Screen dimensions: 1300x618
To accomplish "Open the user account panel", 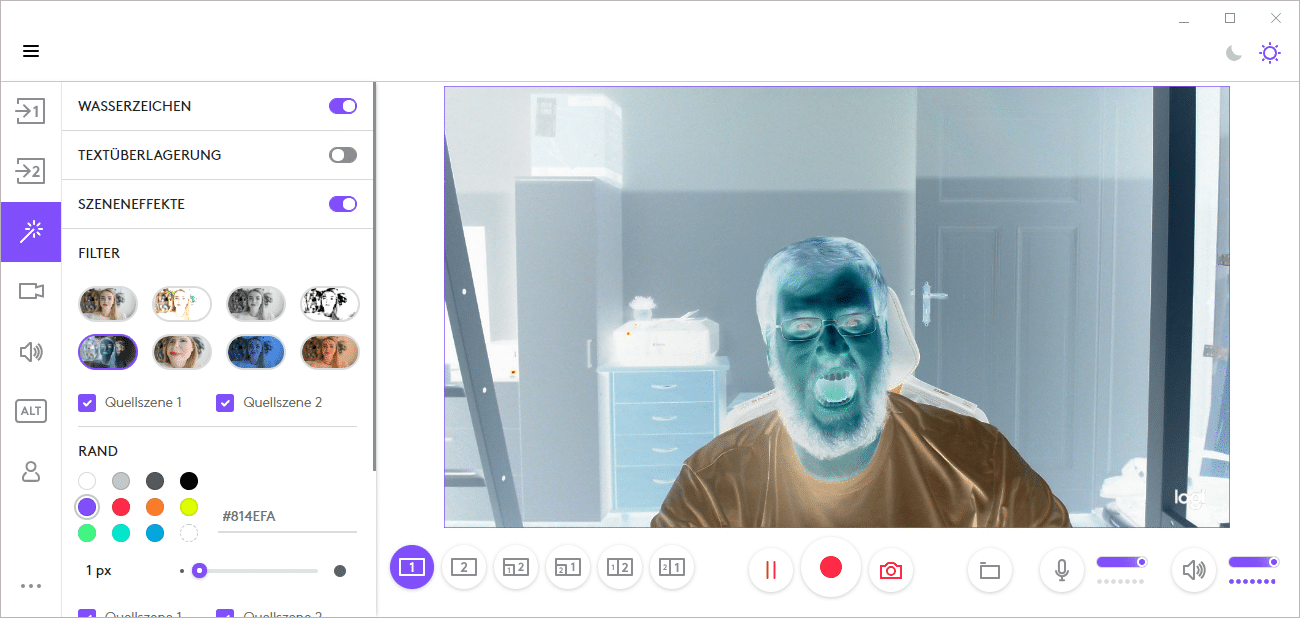I will [x=31, y=471].
